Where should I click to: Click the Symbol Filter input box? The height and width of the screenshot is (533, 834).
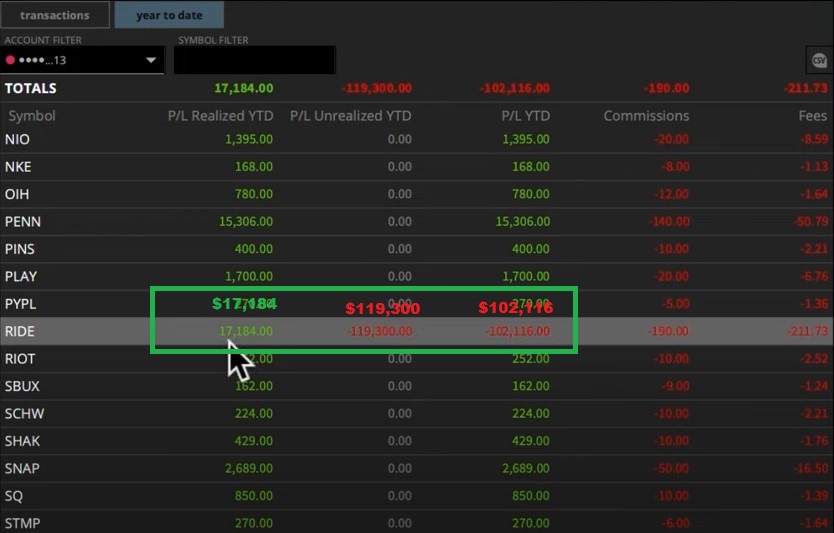[x=254, y=60]
